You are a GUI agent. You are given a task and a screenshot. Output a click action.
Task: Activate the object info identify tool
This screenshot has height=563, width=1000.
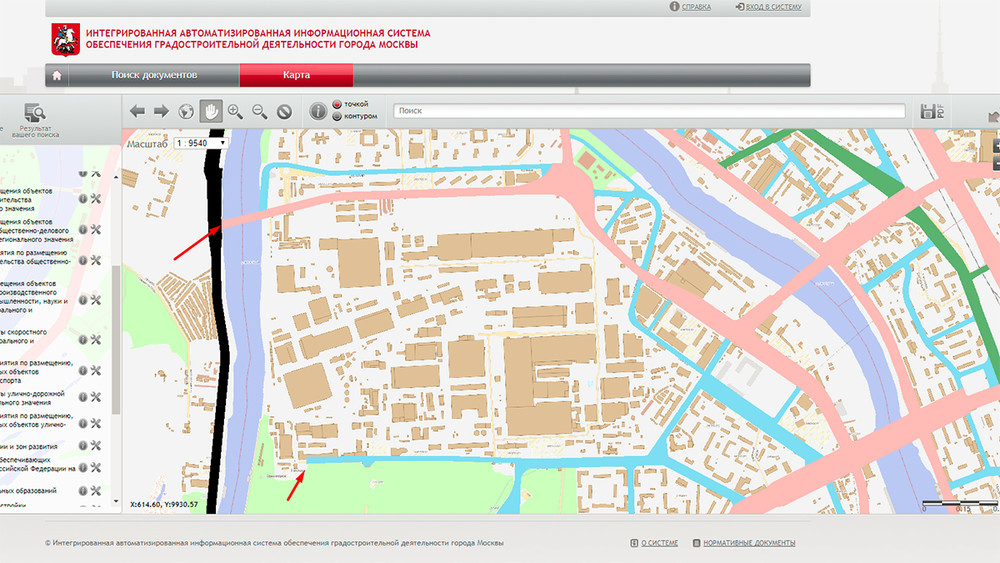pos(318,111)
